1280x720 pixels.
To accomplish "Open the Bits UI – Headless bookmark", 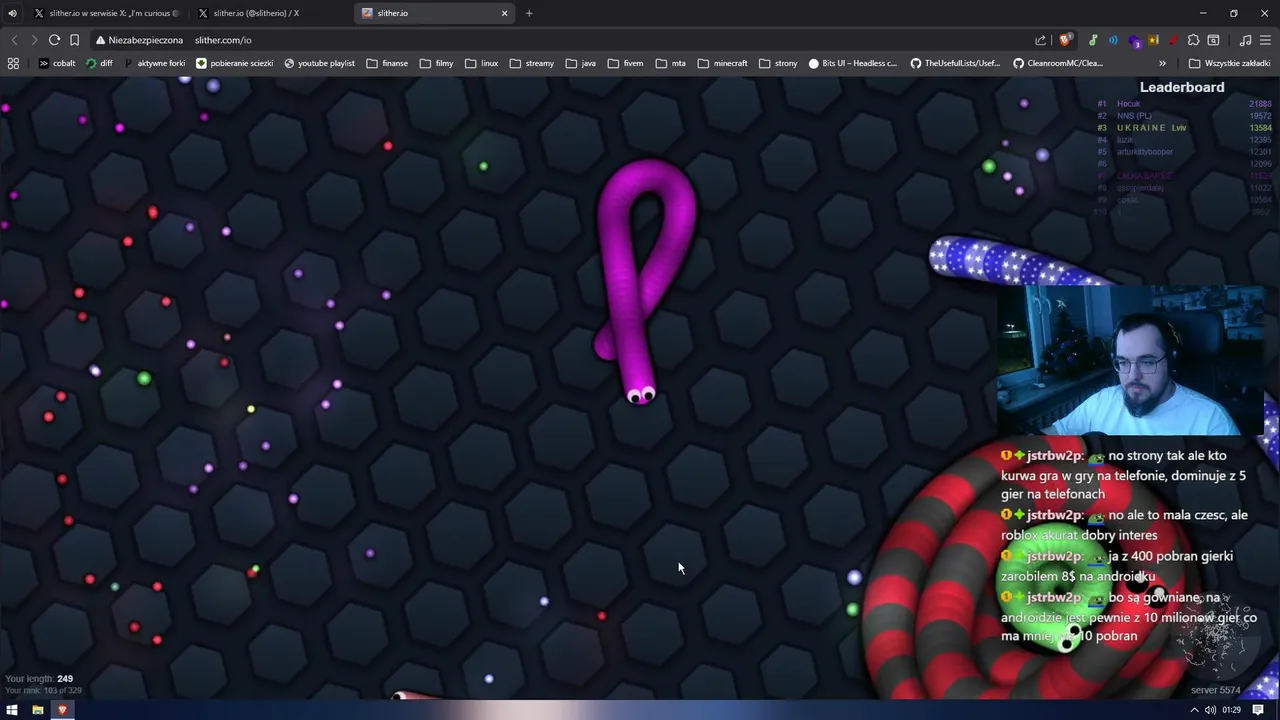I will tap(853, 63).
